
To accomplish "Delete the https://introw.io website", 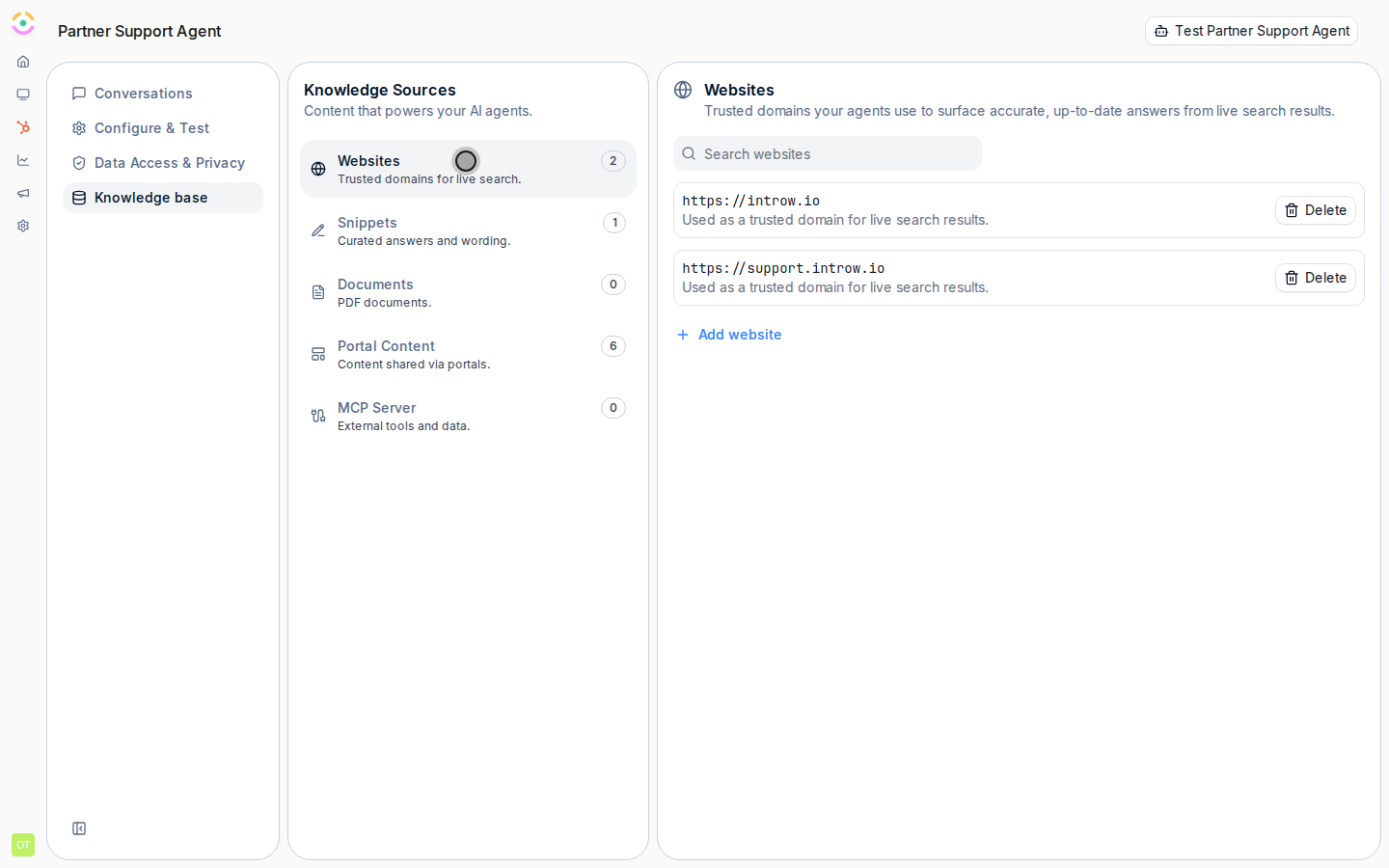I will click(x=1316, y=210).
